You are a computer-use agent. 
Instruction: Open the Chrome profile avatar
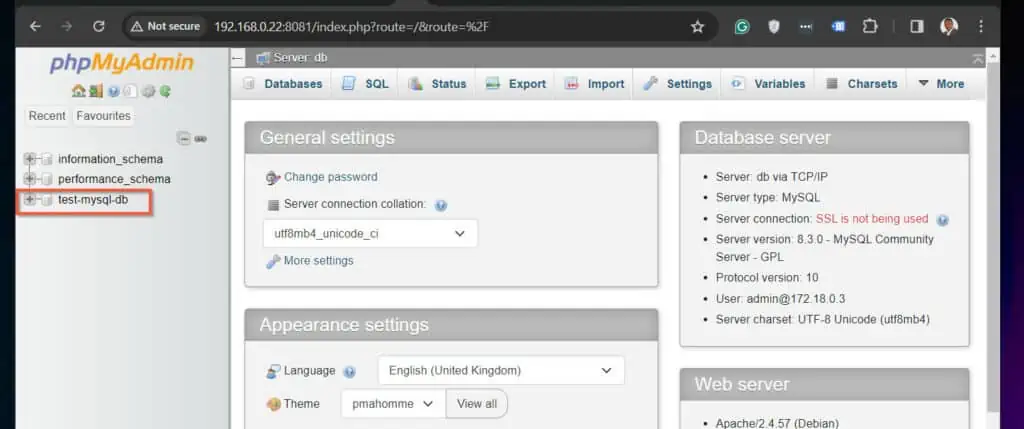click(949, 27)
